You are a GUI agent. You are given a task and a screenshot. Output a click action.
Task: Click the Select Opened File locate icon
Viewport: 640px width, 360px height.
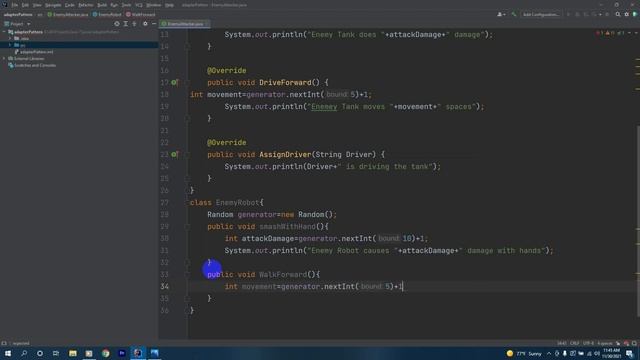point(117,24)
